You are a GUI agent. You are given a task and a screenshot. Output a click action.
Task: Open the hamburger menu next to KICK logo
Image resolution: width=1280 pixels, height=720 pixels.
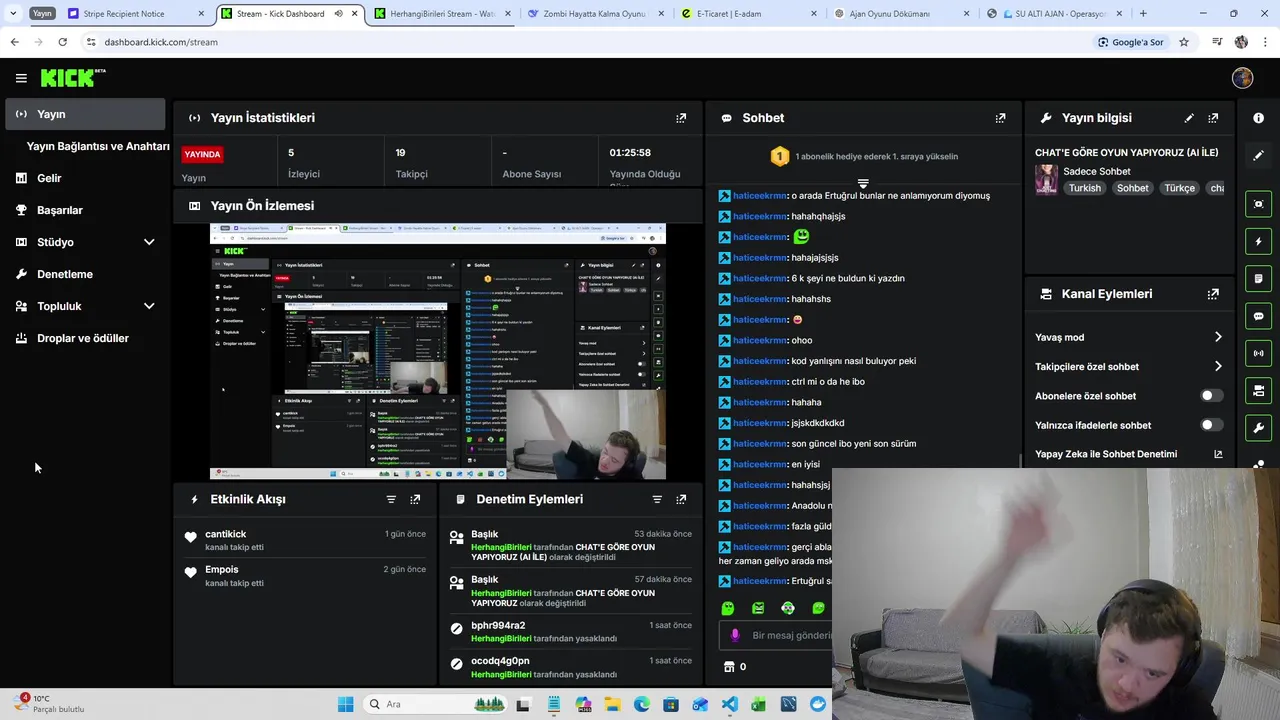pyautogui.click(x=21, y=78)
